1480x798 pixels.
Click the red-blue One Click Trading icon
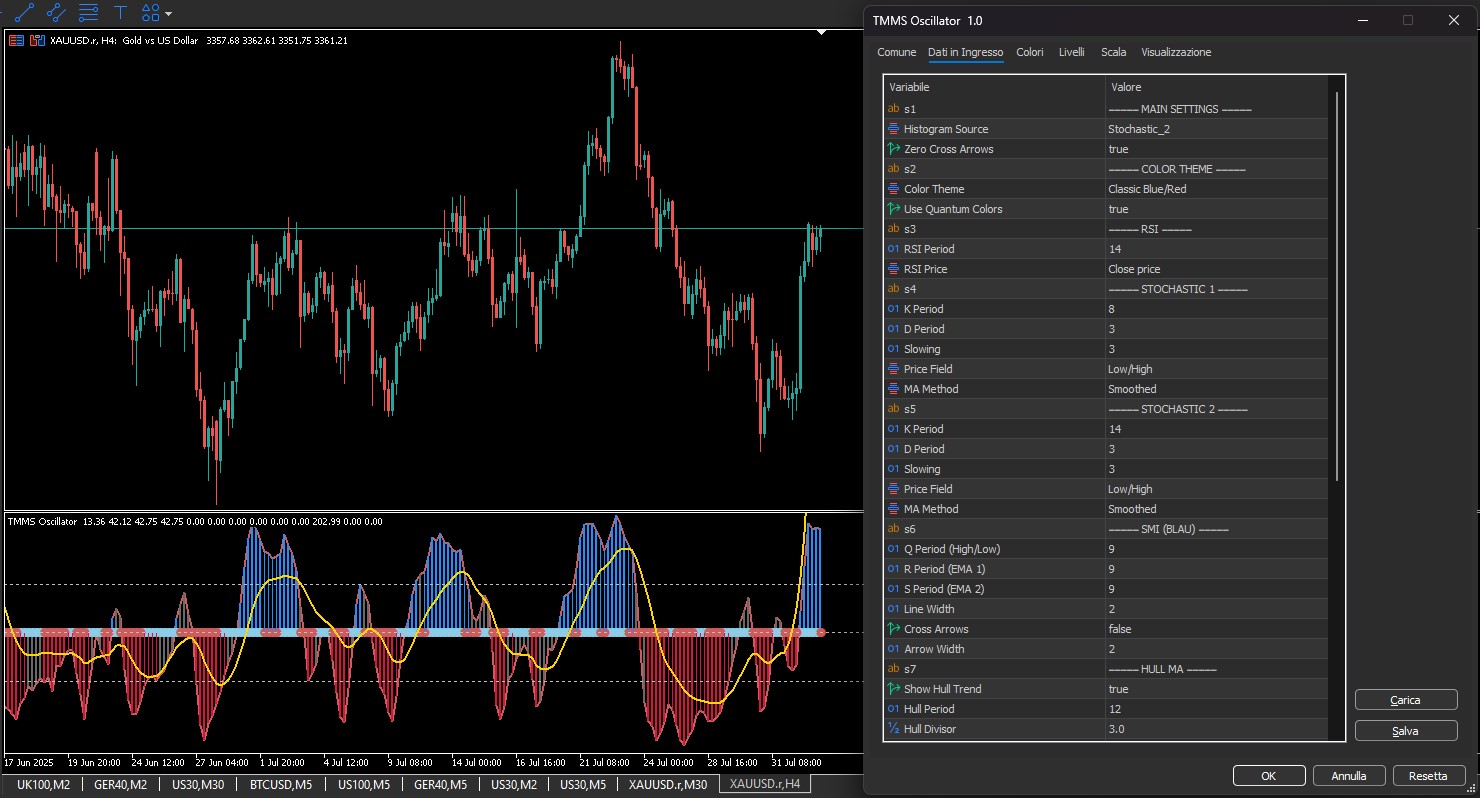[x=17, y=41]
